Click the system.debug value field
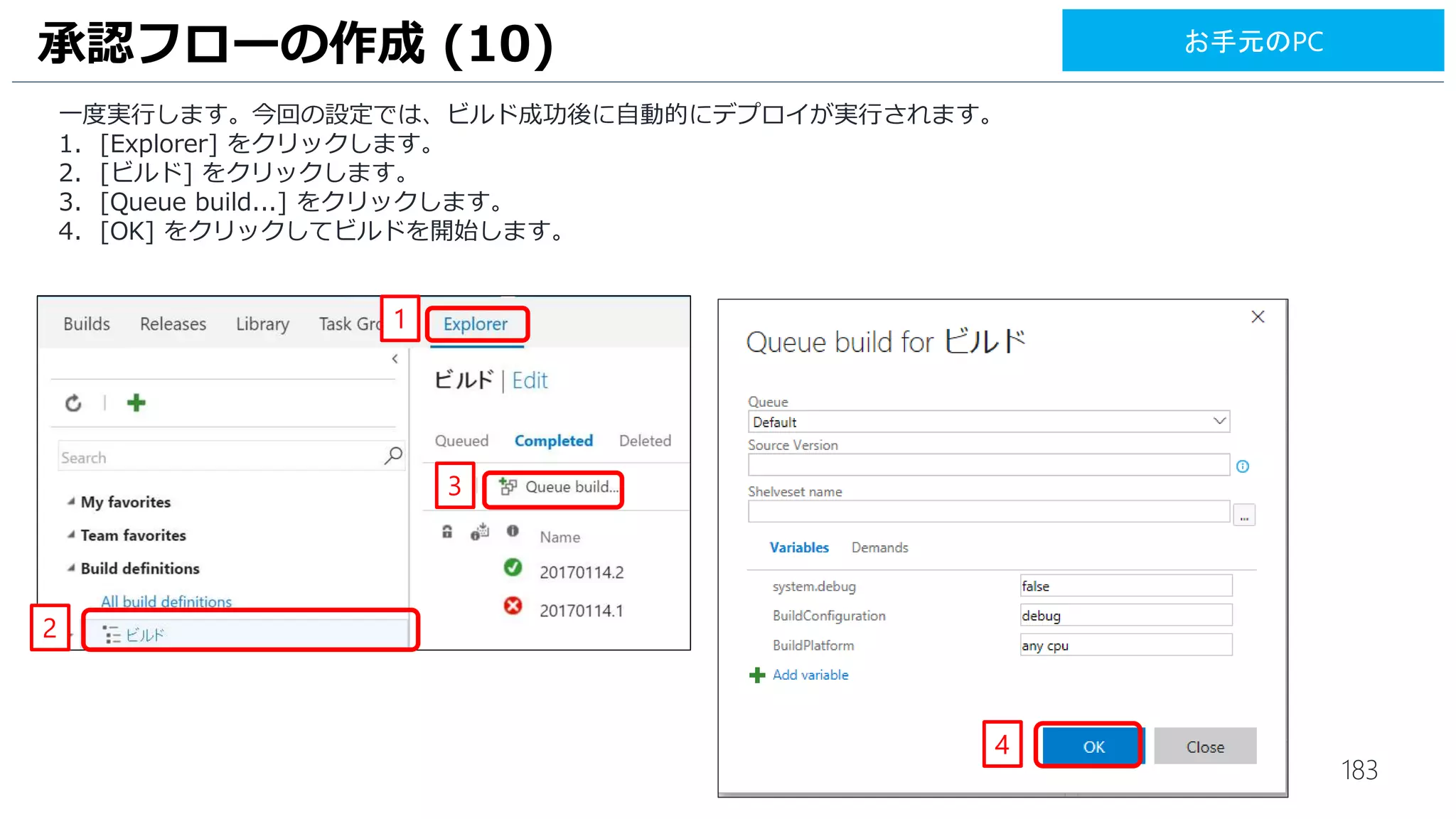The width and height of the screenshot is (1456, 819). click(1125, 586)
